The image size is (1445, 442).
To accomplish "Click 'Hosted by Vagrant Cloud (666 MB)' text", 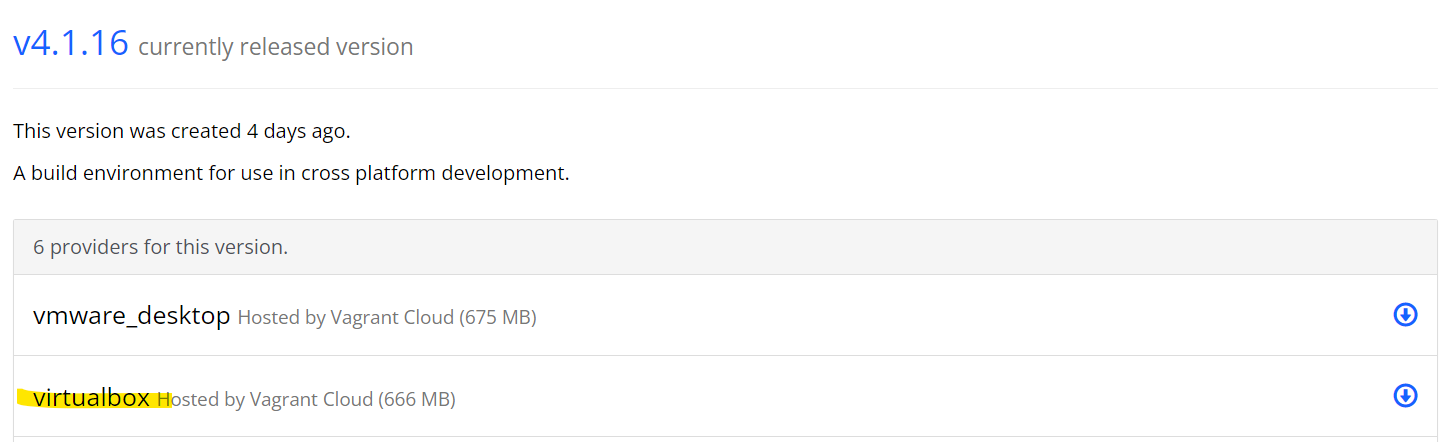I will click(306, 399).
